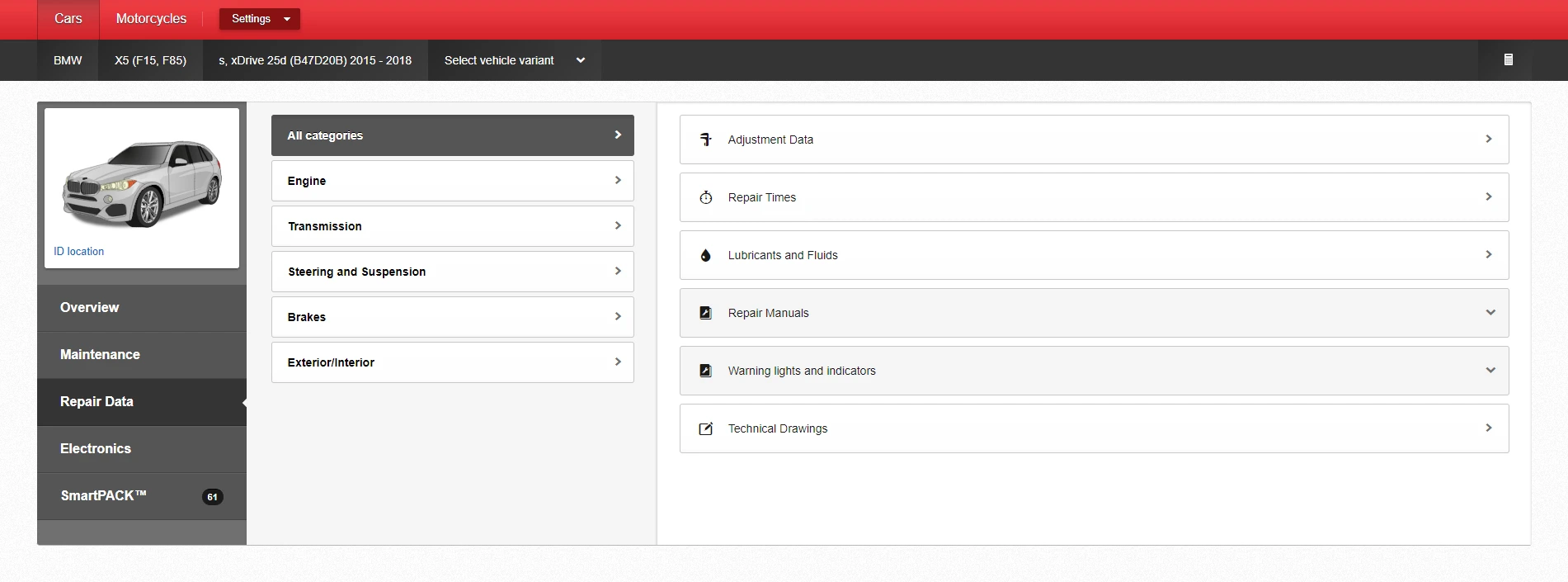Go to the Electronics sidebar section
The height and width of the screenshot is (582, 1568).
(96, 448)
